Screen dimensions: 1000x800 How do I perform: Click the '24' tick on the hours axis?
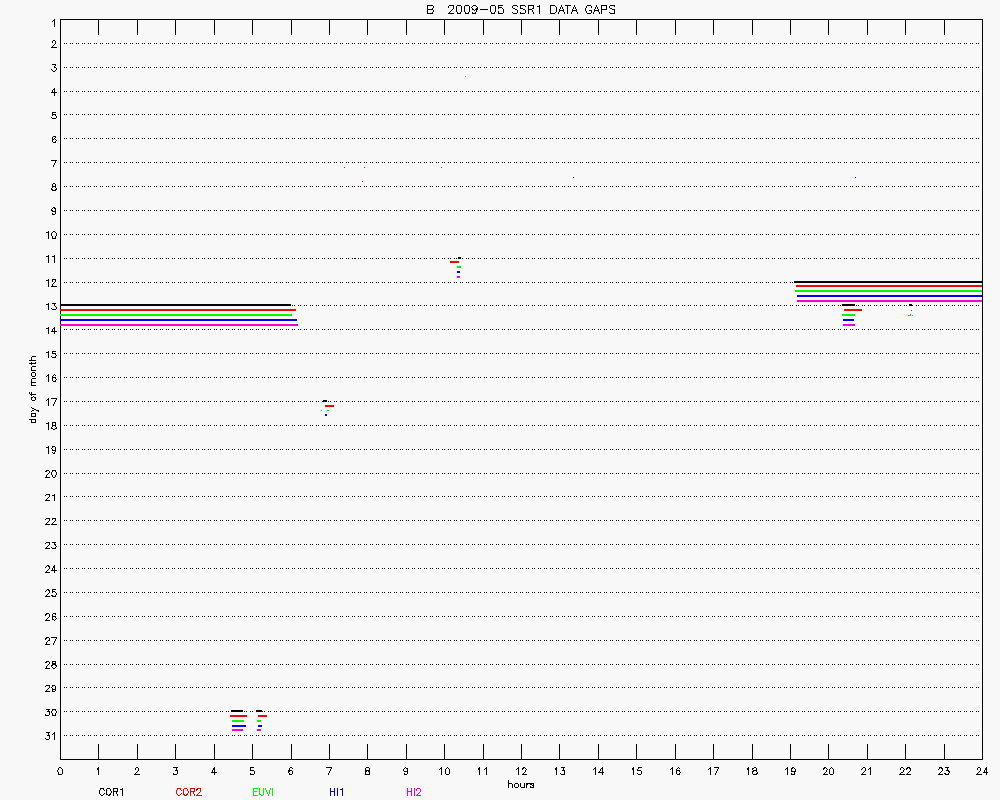(982, 771)
